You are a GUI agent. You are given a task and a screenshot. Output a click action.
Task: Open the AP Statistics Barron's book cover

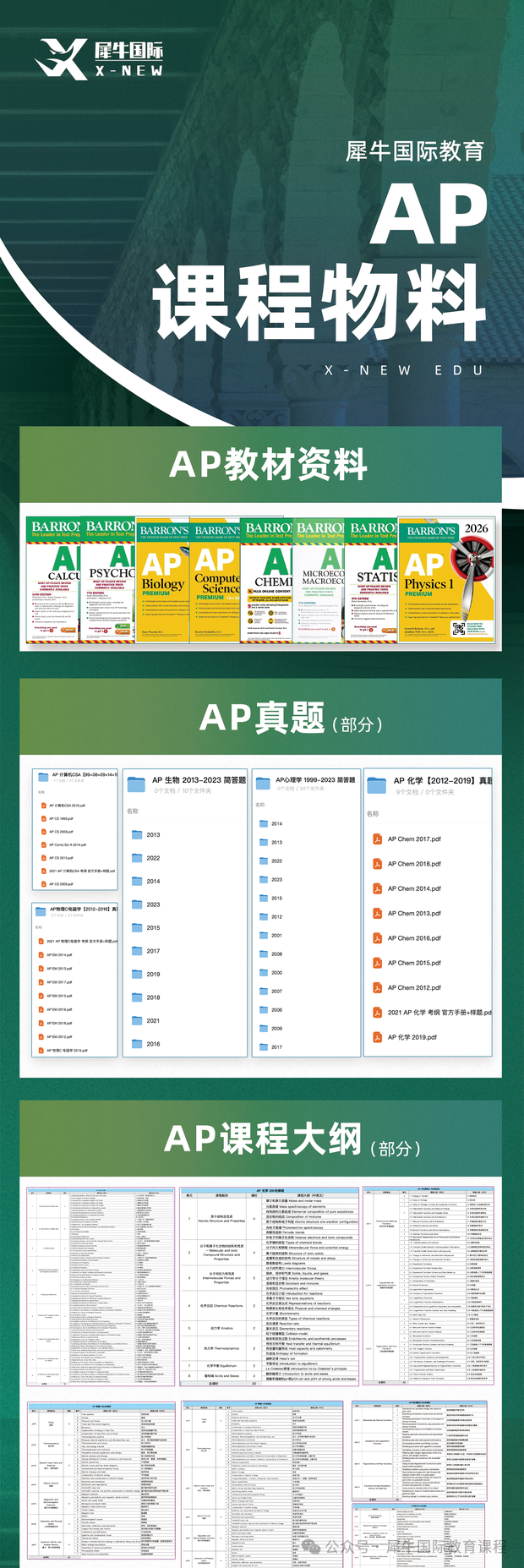point(371,580)
